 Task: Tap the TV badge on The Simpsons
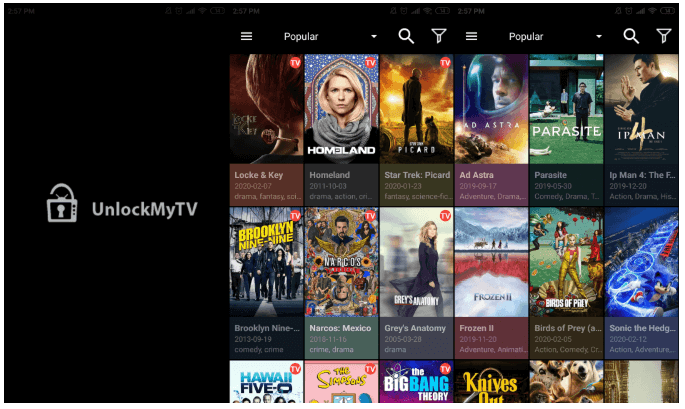[x=370, y=369]
